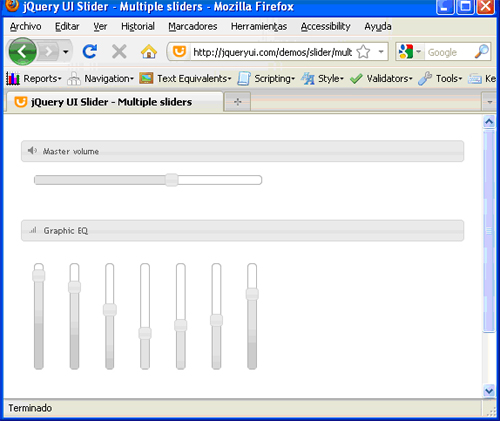Image resolution: width=500 pixels, height=421 pixels.
Task: Go back using the green Back arrow
Action: pyautogui.click(x=22, y=52)
